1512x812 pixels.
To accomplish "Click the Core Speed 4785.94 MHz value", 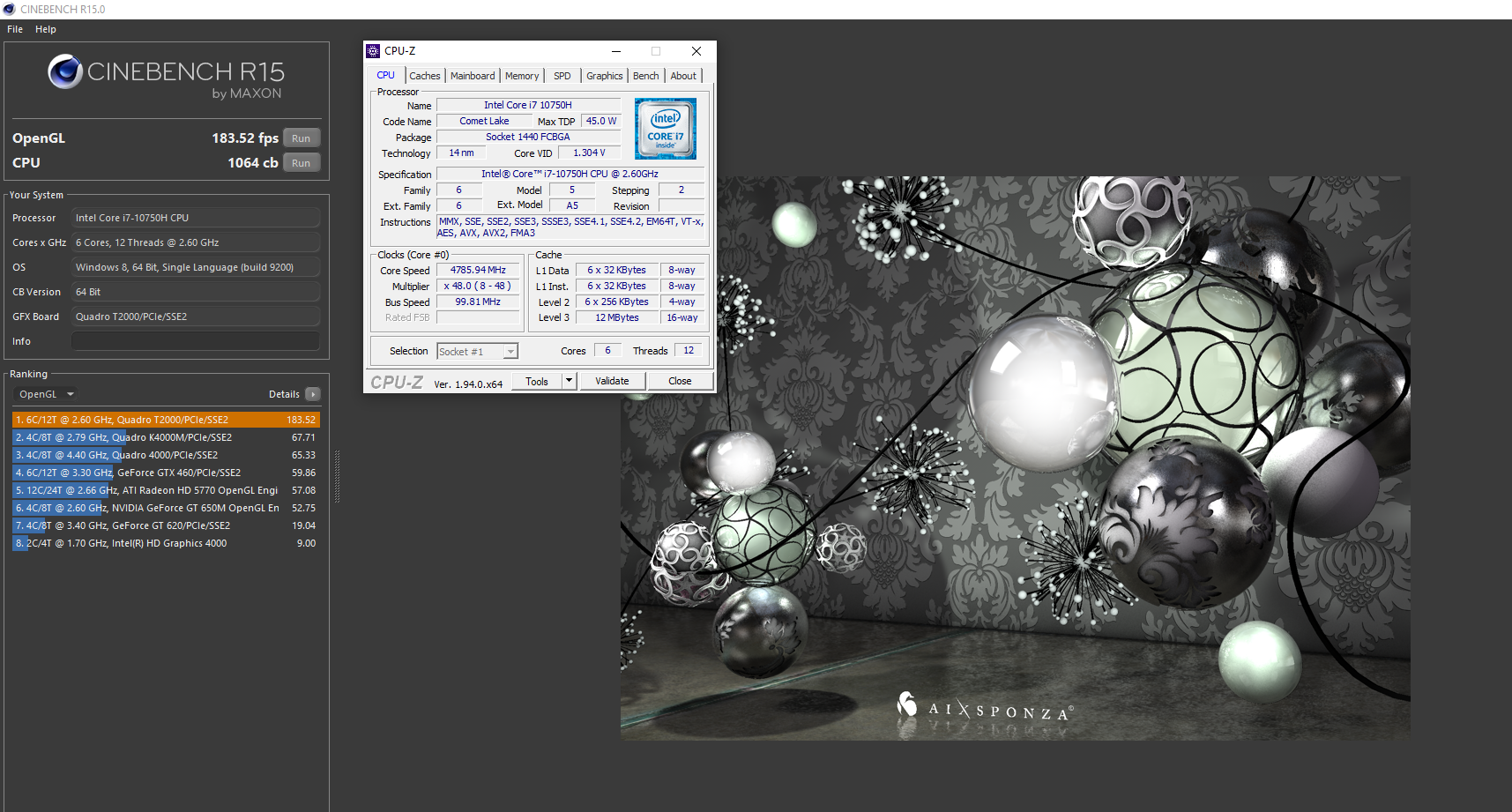I will 478,271.
